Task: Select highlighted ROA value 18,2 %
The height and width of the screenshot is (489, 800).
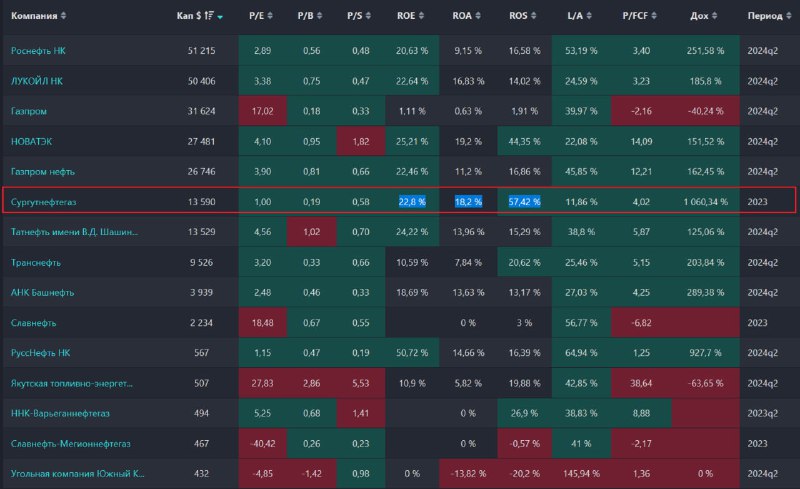Action: click(x=468, y=202)
